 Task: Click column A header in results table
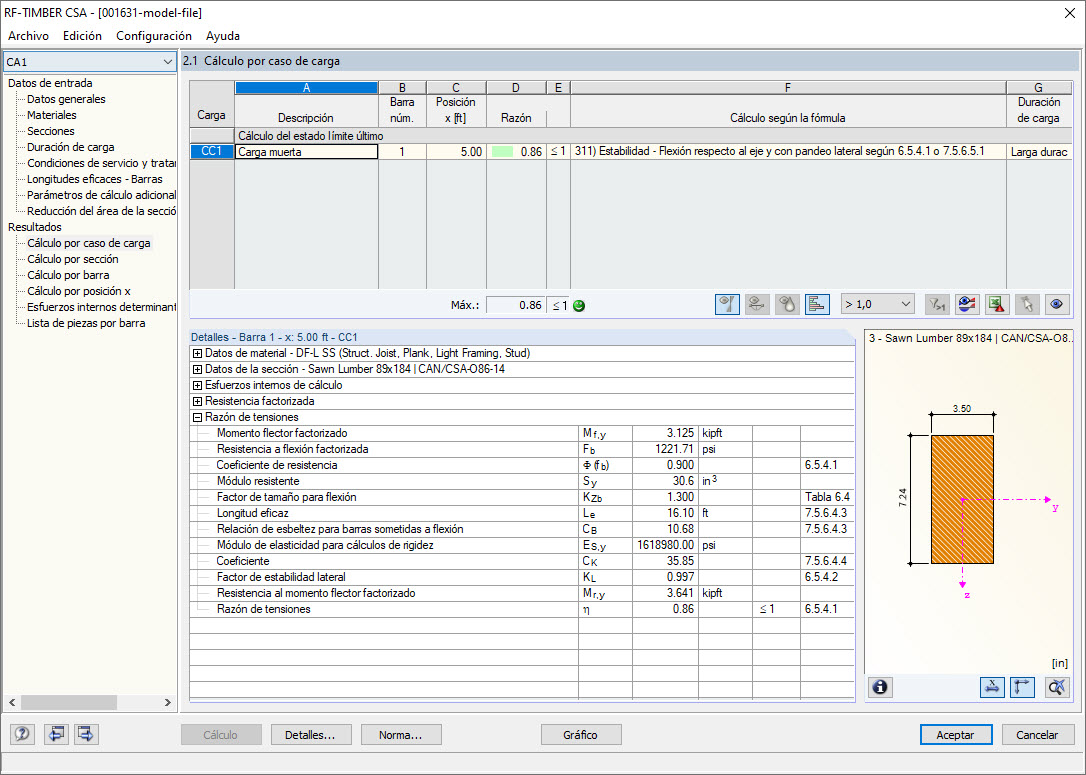point(306,87)
